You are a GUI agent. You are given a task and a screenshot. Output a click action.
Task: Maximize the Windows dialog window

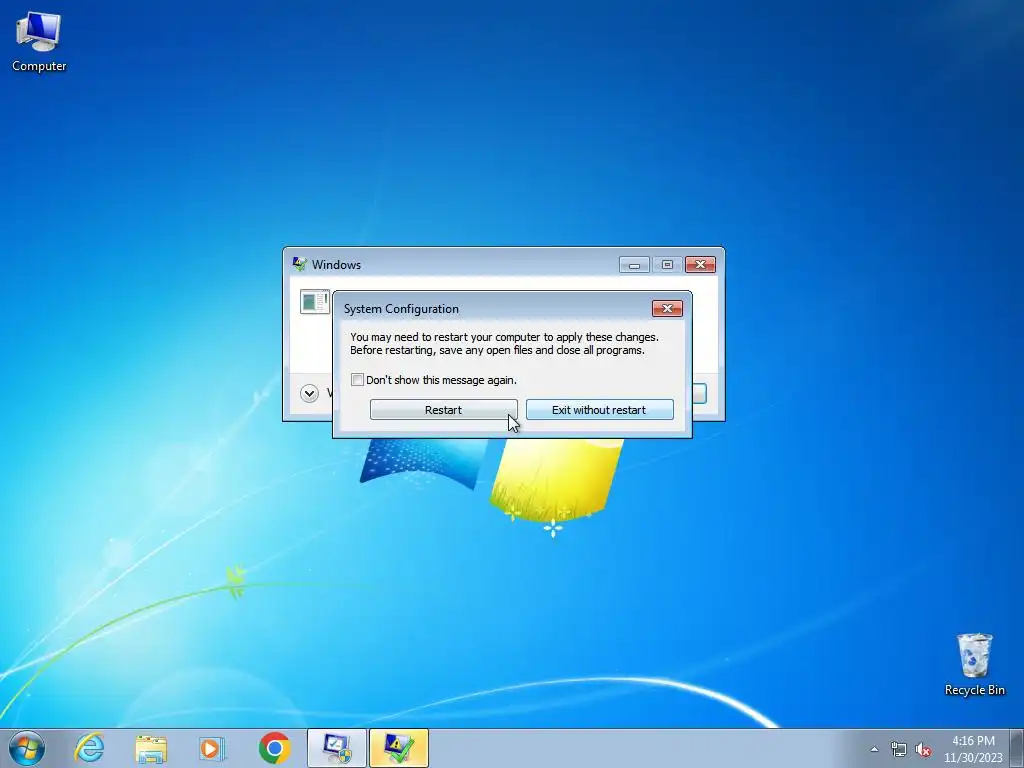667,264
